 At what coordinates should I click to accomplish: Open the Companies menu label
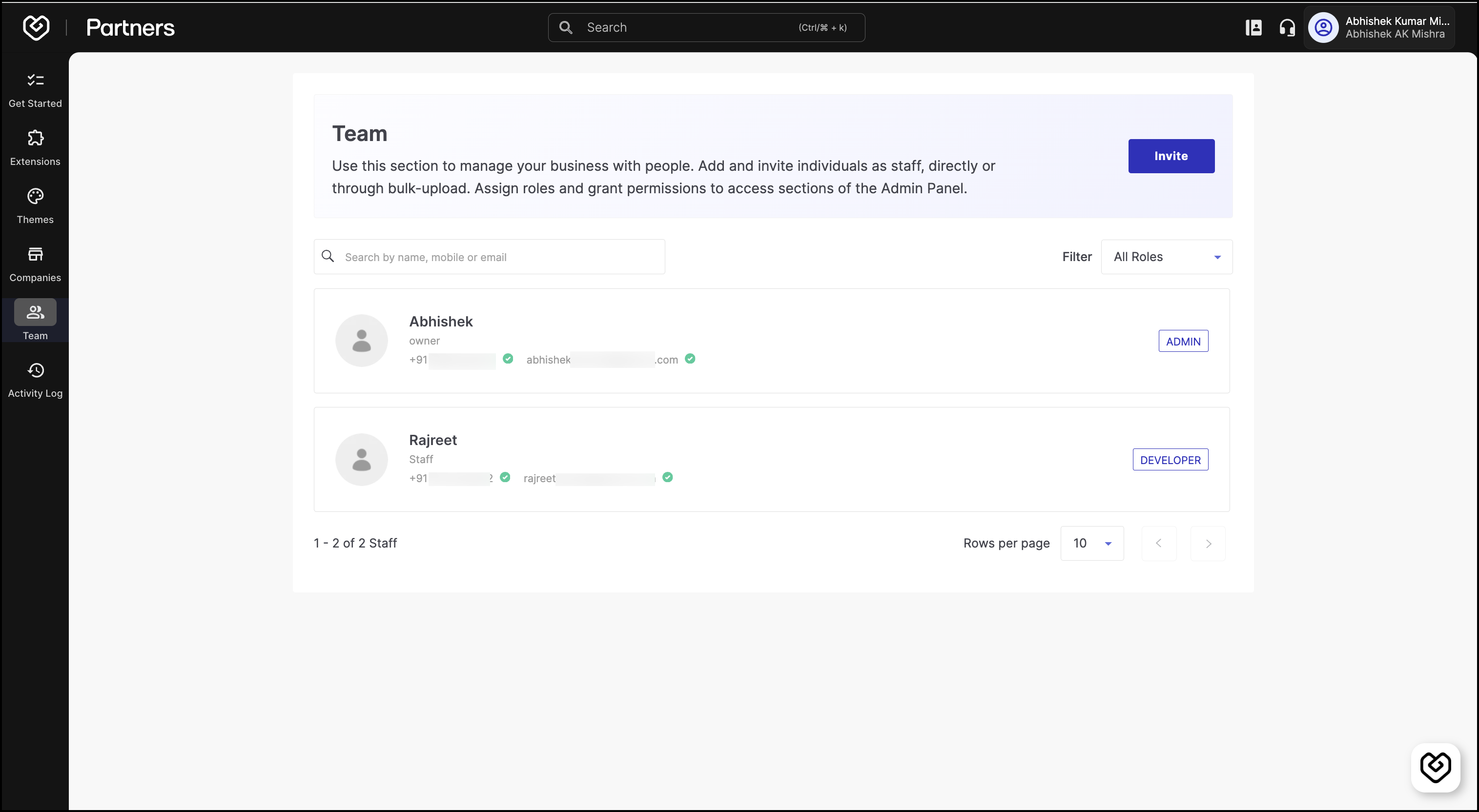tap(35, 278)
